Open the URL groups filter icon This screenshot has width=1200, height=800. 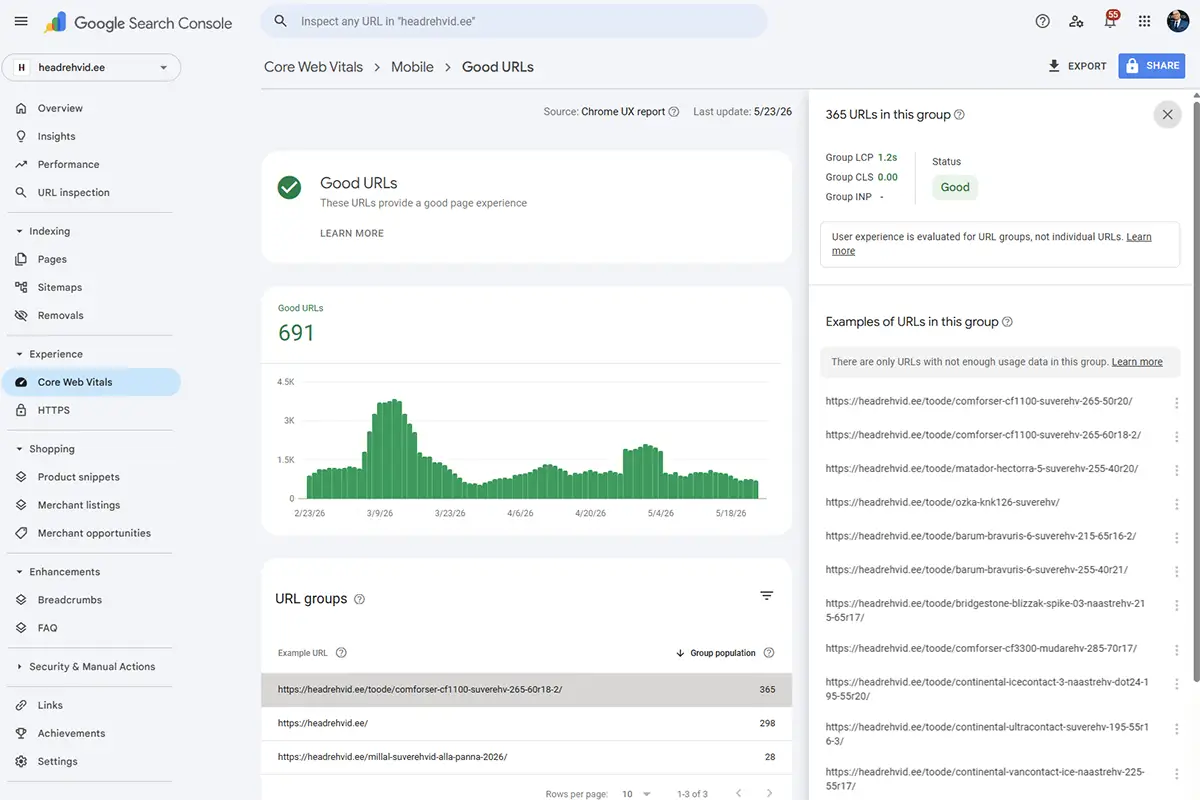pyautogui.click(x=767, y=596)
